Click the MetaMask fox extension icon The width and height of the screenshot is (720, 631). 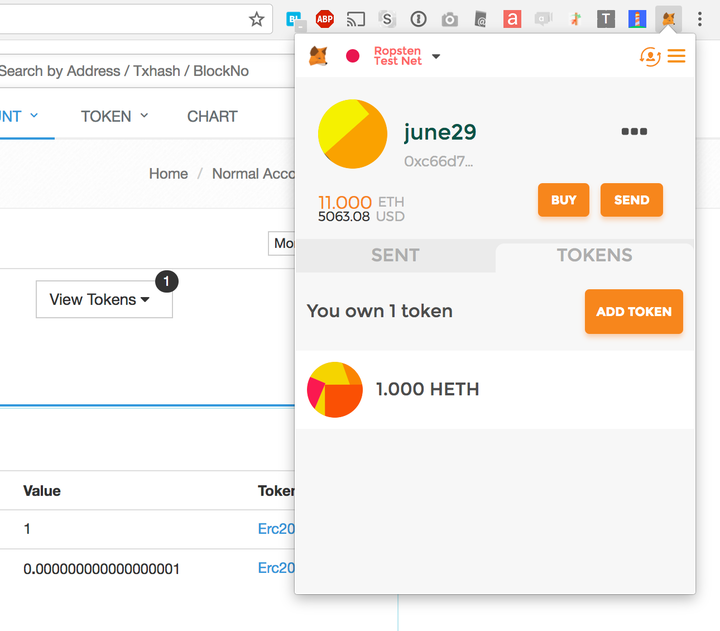click(x=669, y=19)
